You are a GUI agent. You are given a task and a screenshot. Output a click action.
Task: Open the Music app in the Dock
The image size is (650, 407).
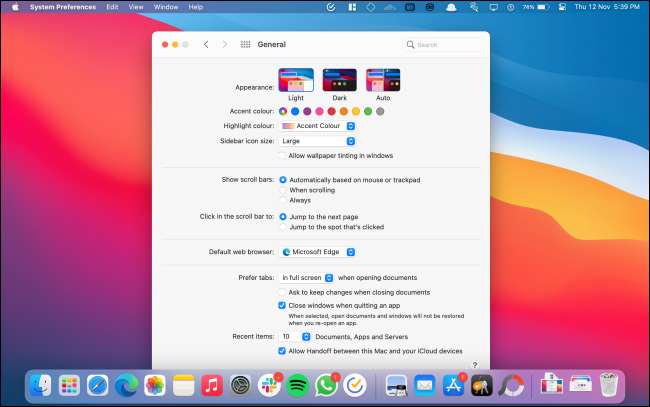tap(212, 385)
